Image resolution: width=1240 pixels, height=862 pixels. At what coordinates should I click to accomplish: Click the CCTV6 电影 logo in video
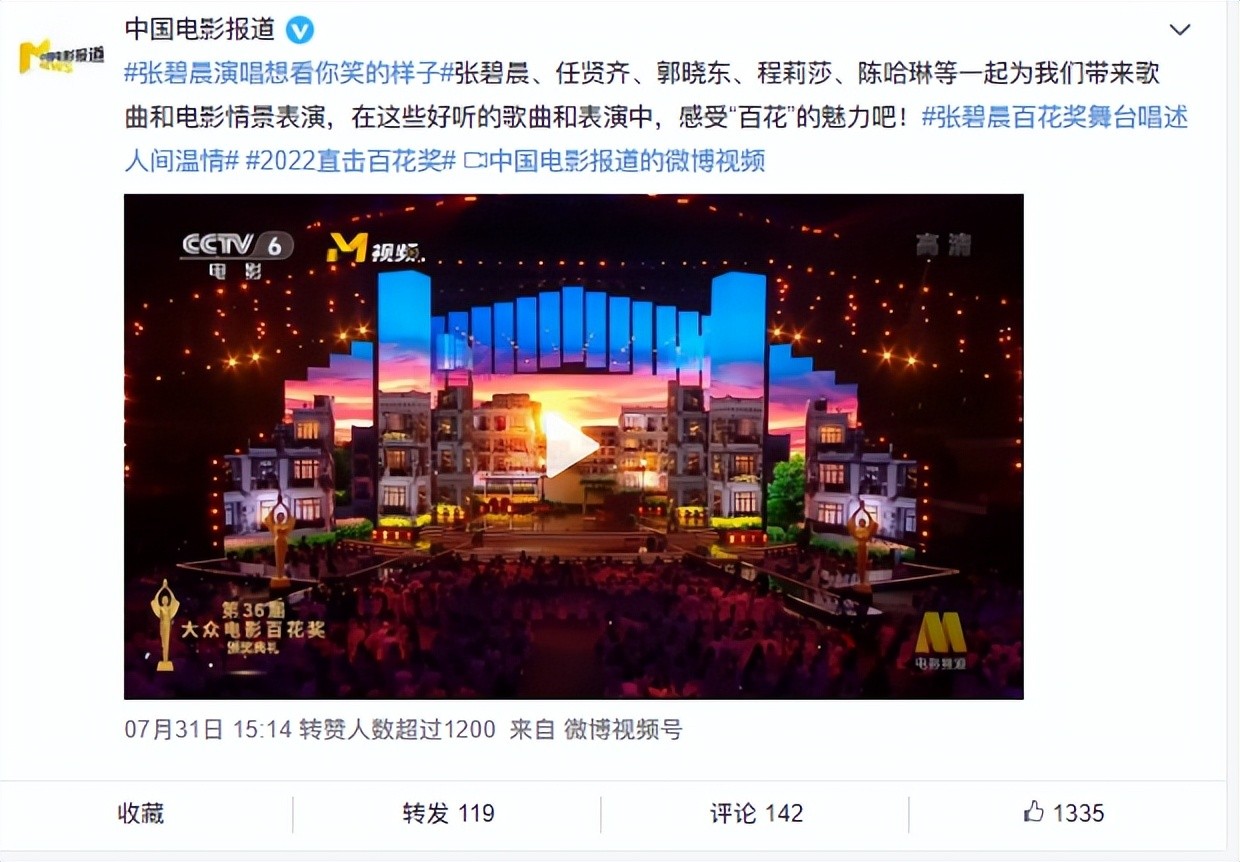click(237, 253)
